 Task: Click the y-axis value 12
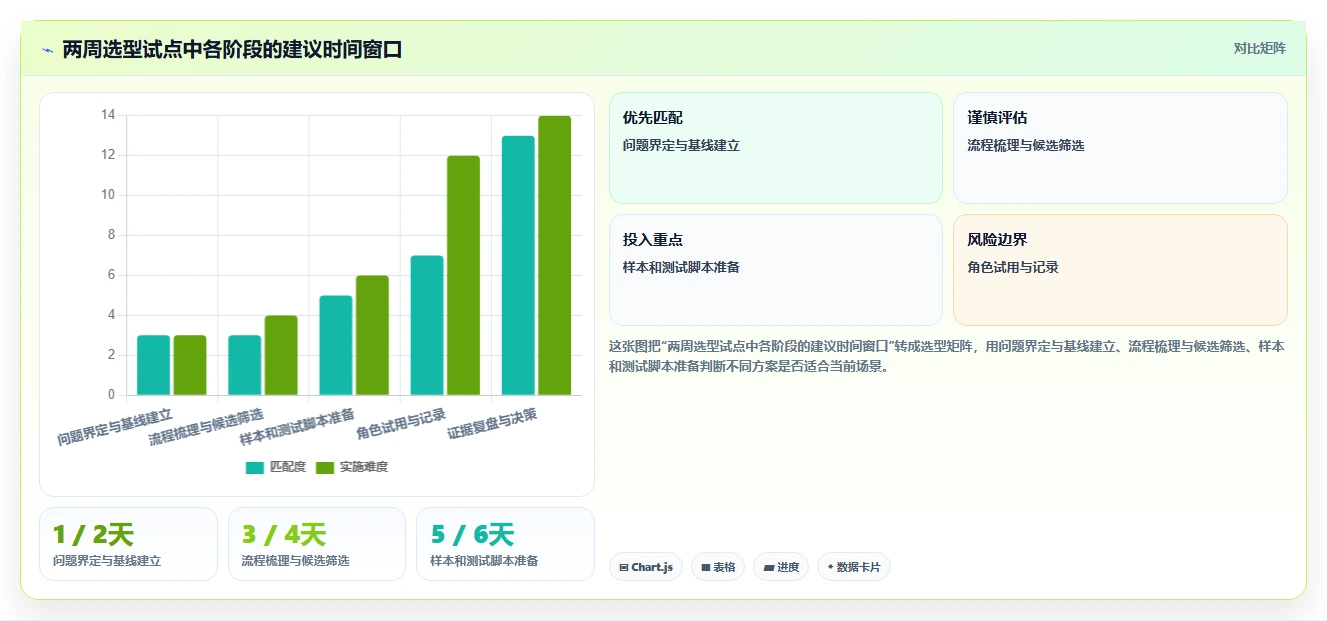tap(108, 155)
